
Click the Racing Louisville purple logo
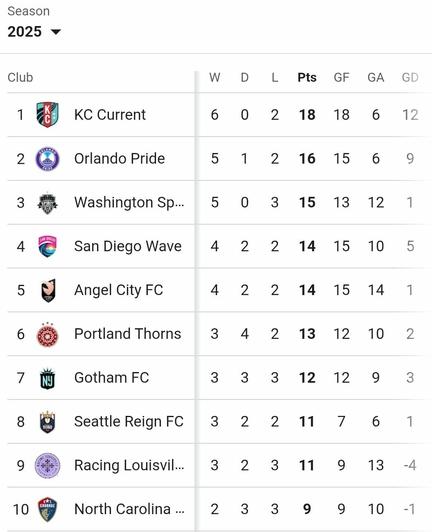[x=48, y=466]
